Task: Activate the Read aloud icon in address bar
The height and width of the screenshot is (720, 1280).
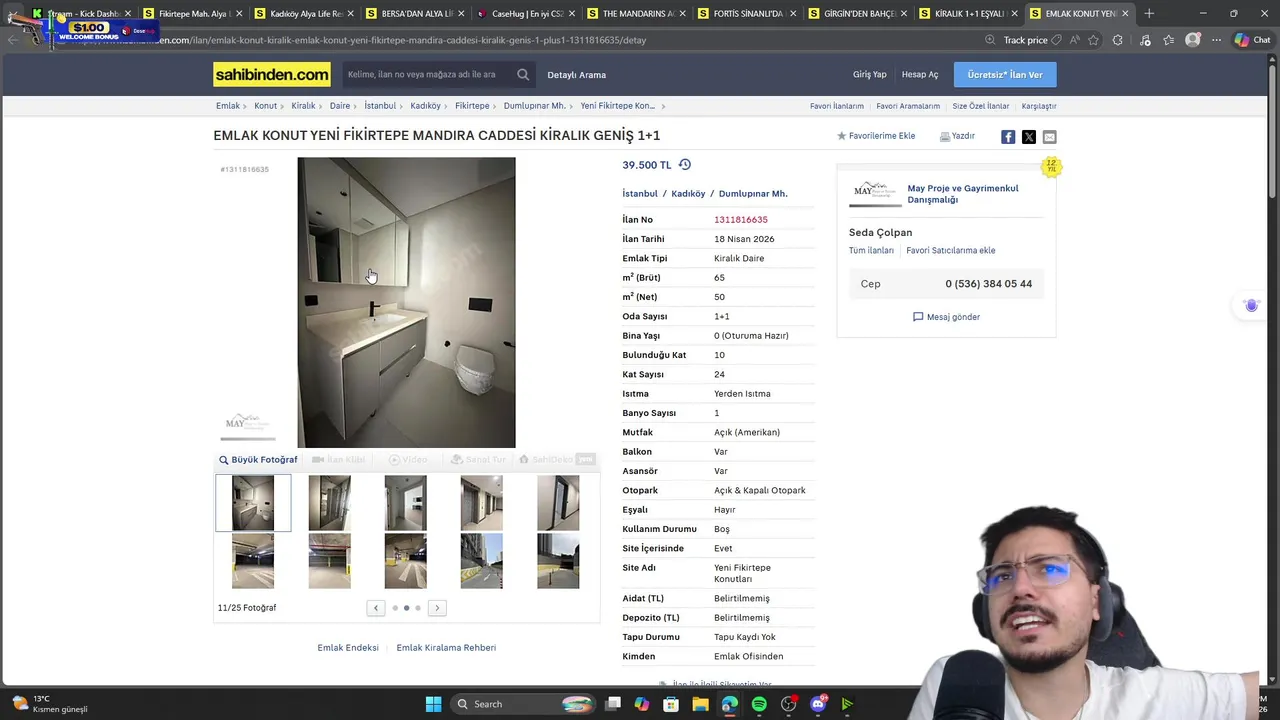Action: [x=1074, y=40]
